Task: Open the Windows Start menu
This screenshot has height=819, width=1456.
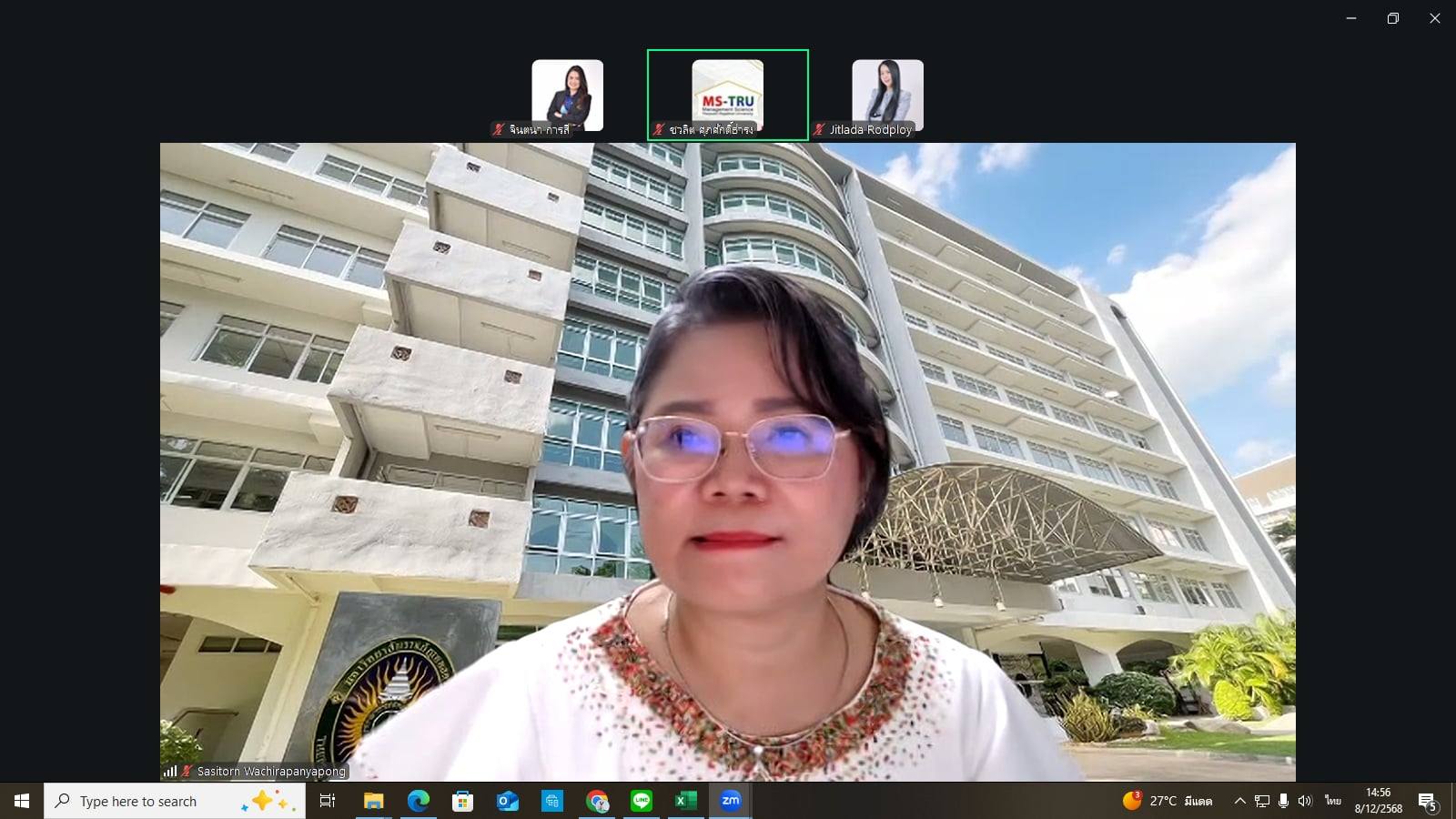Action: (x=22, y=801)
